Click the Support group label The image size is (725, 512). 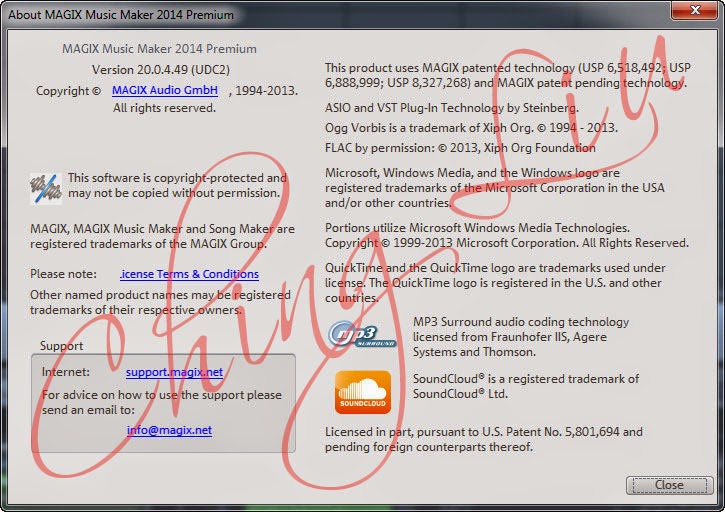[61, 346]
